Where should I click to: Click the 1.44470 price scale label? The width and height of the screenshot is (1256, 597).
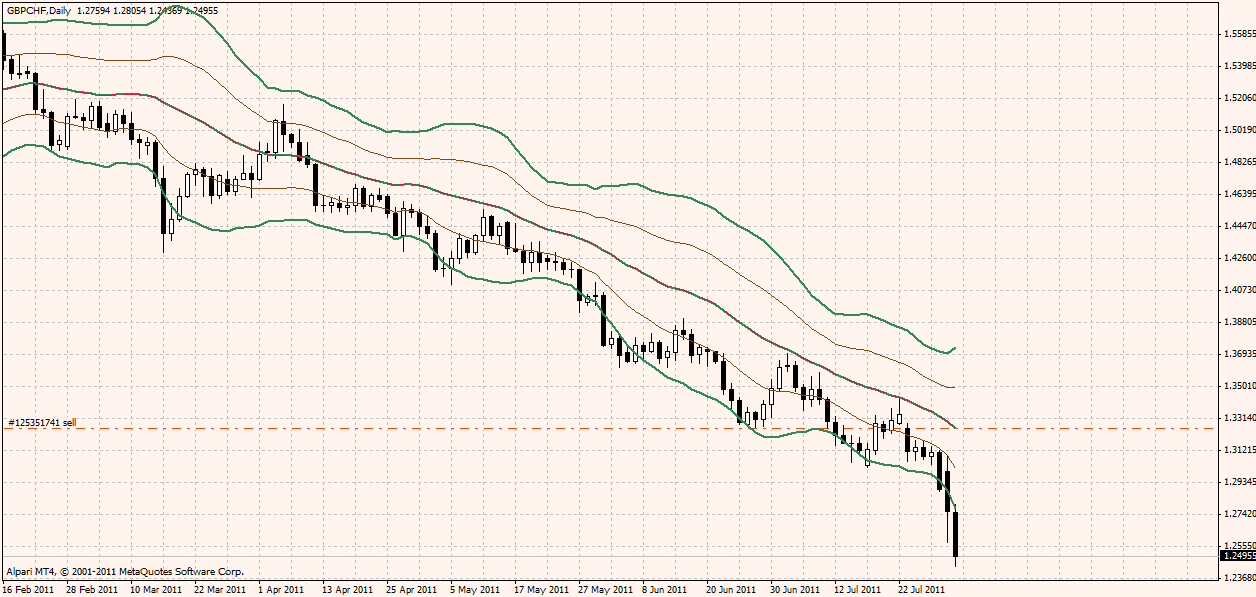1238,226
